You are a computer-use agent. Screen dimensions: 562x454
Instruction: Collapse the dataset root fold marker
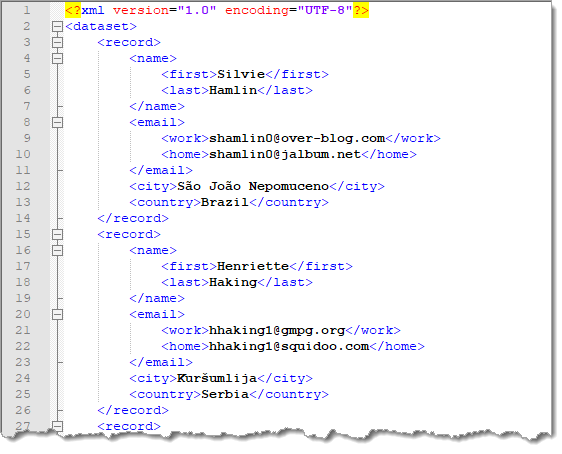pyautogui.click(x=57, y=27)
